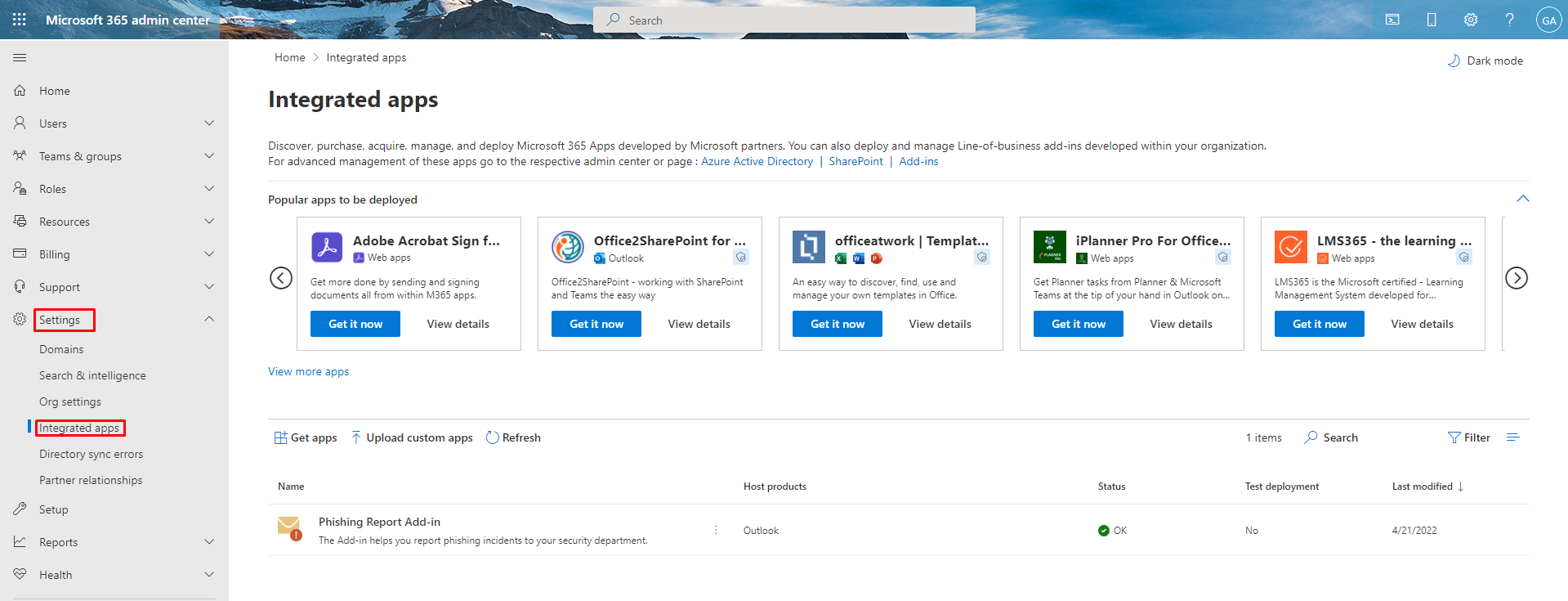The image size is (1568, 601).
Task: View details of Office2SharePoint
Action: [x=699, y=324]
